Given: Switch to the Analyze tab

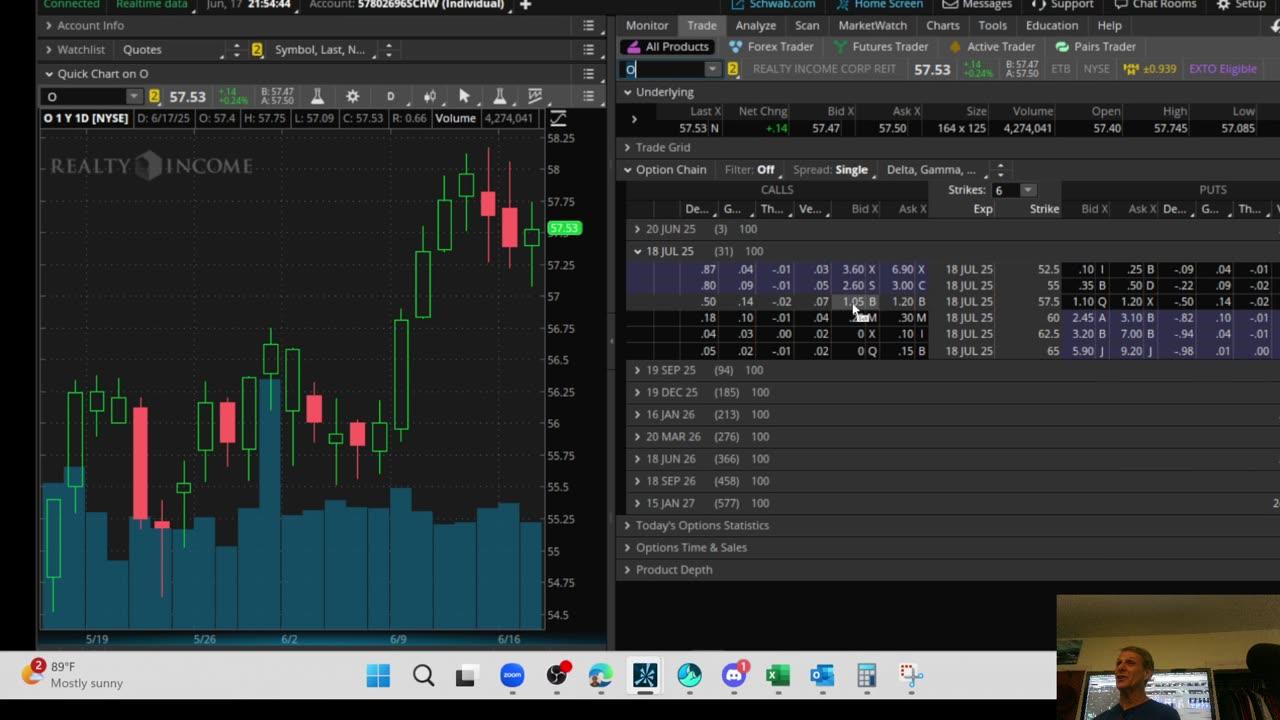Looking at the screenshot, I should point(756,25).
